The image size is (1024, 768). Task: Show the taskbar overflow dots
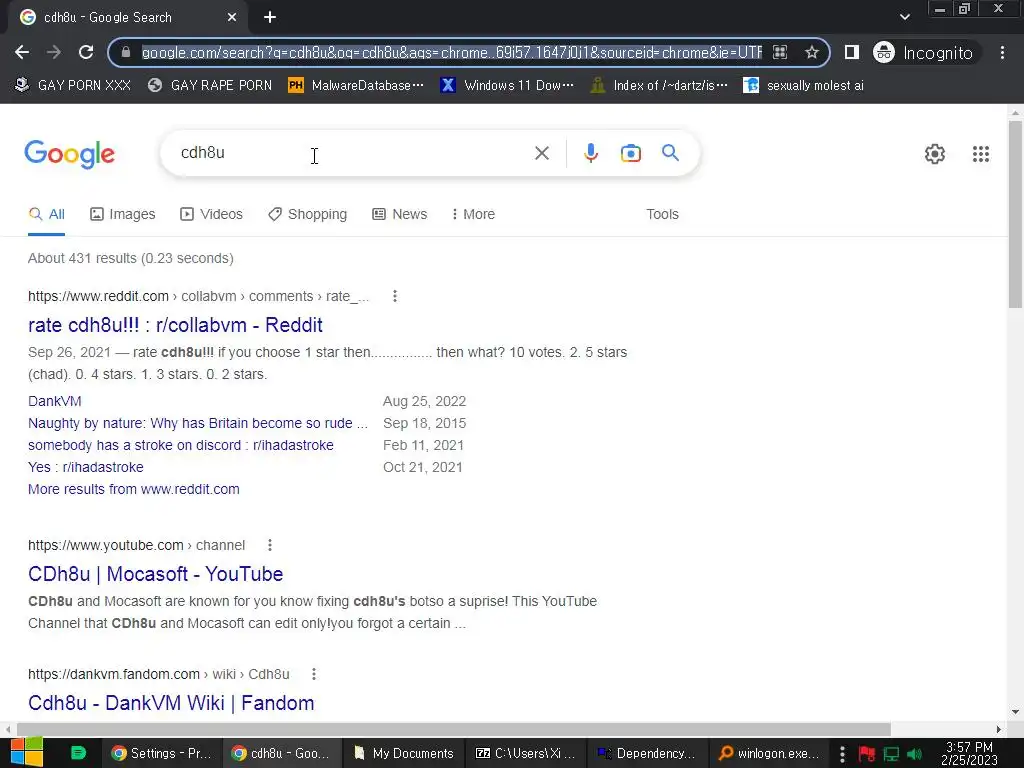842,754
